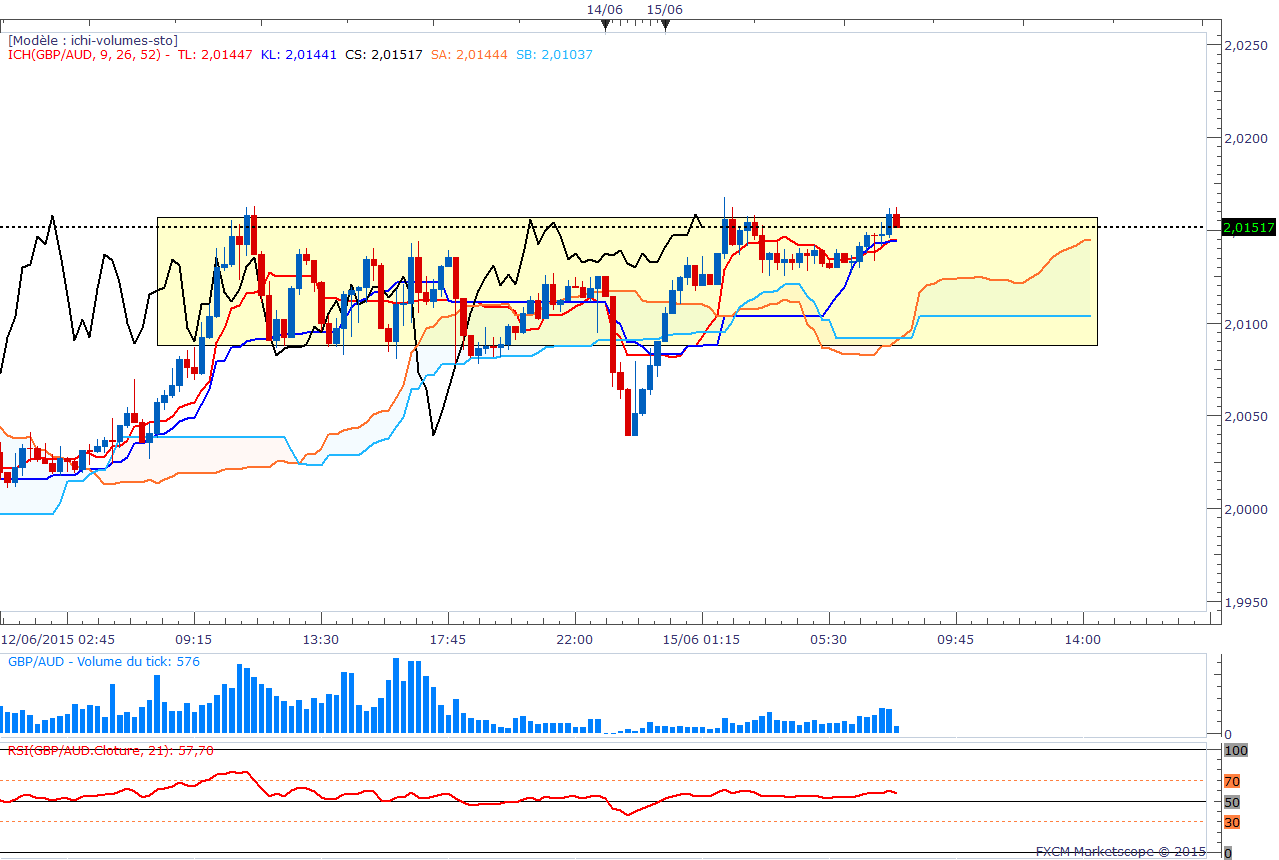Image resolution: width=1279 pixels, height=860 pixels.
Task: Select the Modèle ichi-volumes-sto label
Action: coord(93,40)
